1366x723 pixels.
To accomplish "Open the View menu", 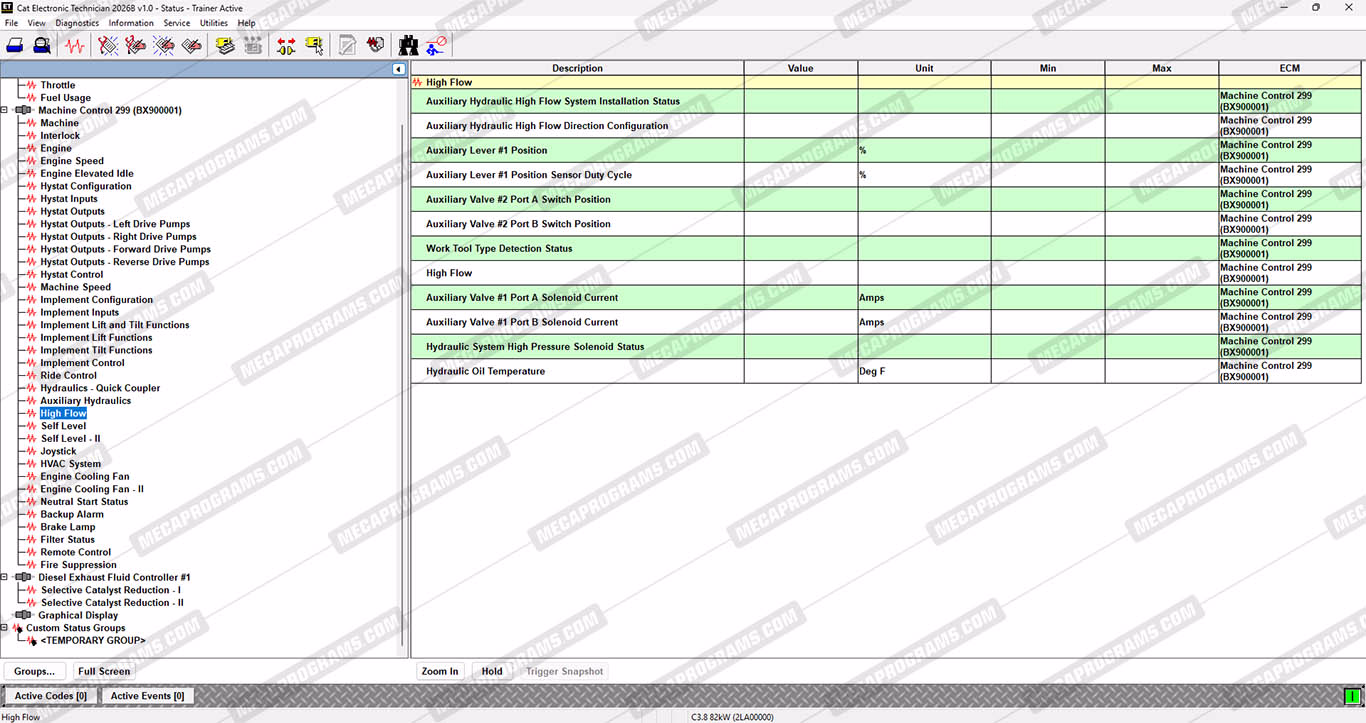I will [x=37, y=23].
